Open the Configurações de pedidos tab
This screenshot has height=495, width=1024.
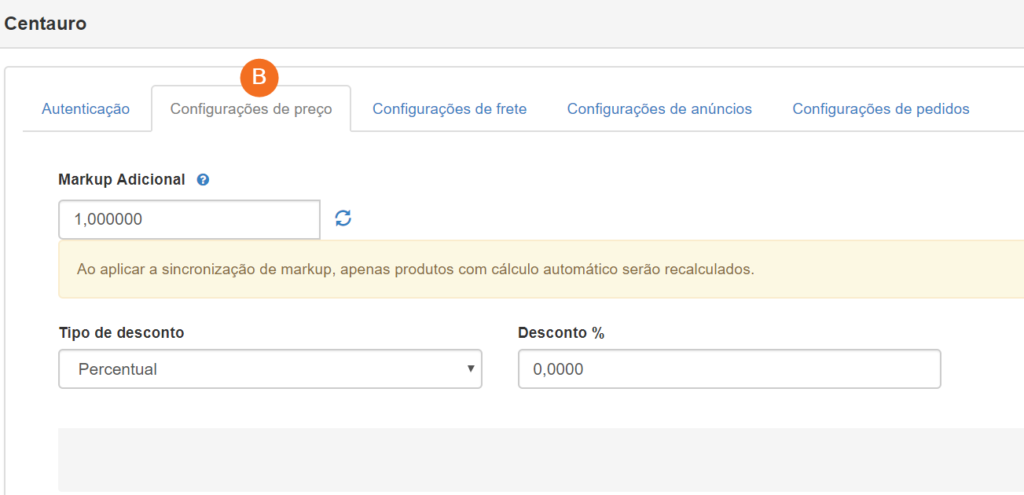click(x=881, y=109)
